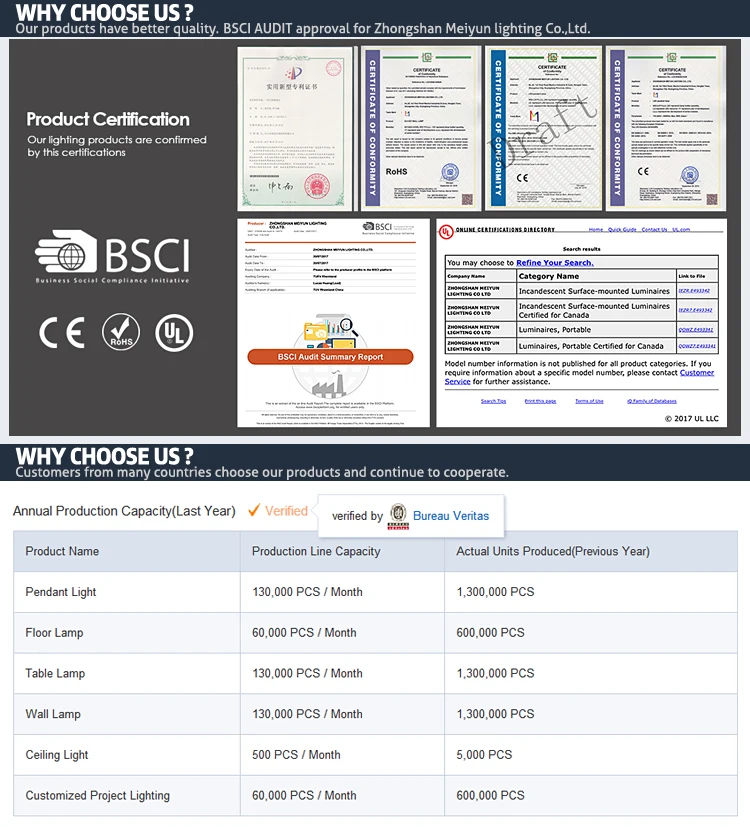750x827 pixels.
Task: Open the Chinese utility patent certificate thumbnail
Action: [295, 129]
